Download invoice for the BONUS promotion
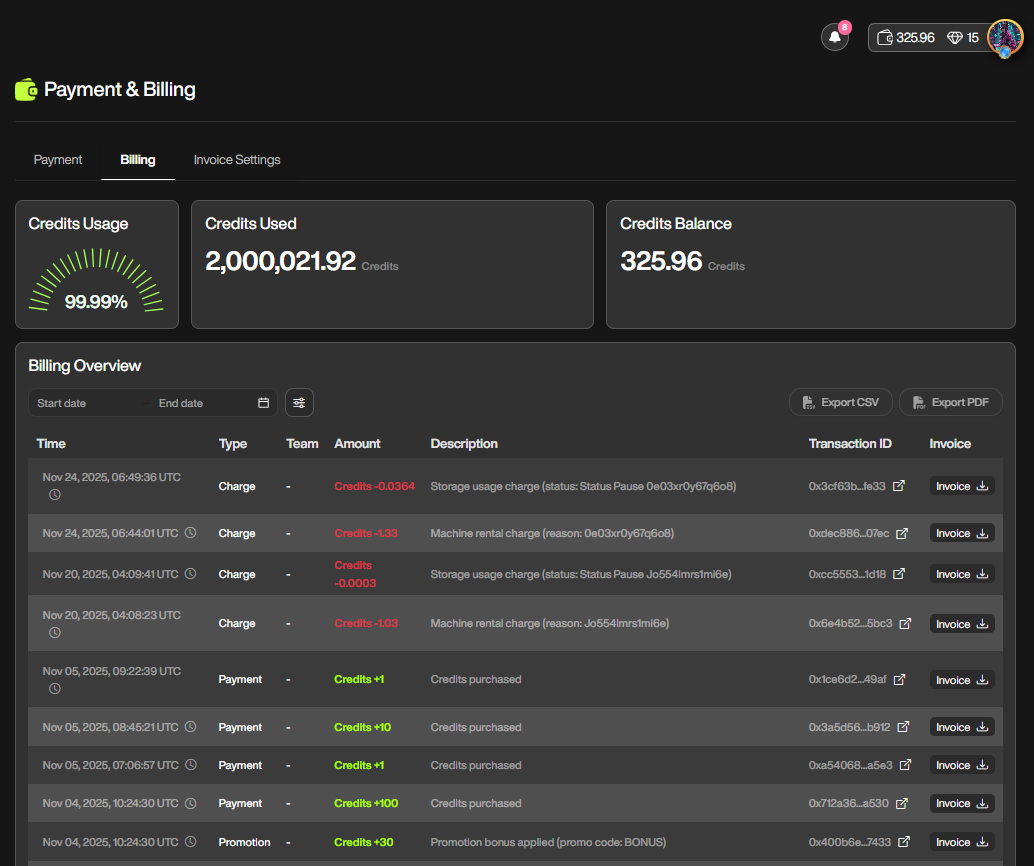The height and width of the screenshot is (866, 1034). coord(962,842)
